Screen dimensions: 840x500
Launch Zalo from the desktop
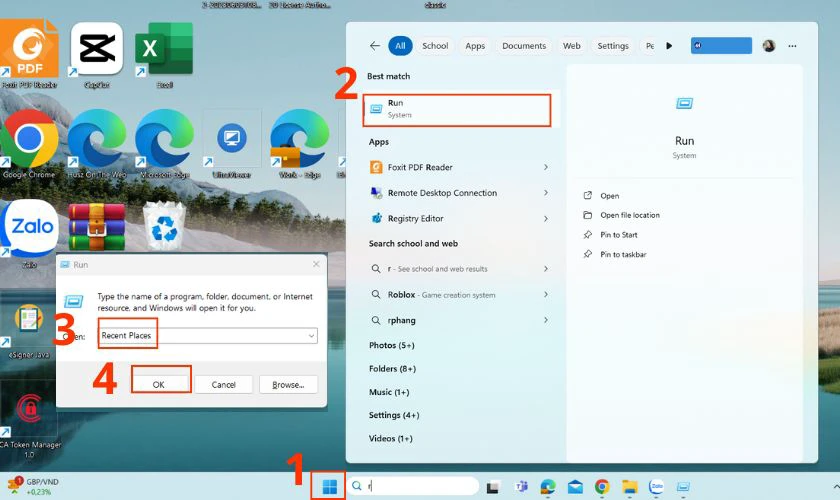[x=30, y=228]
